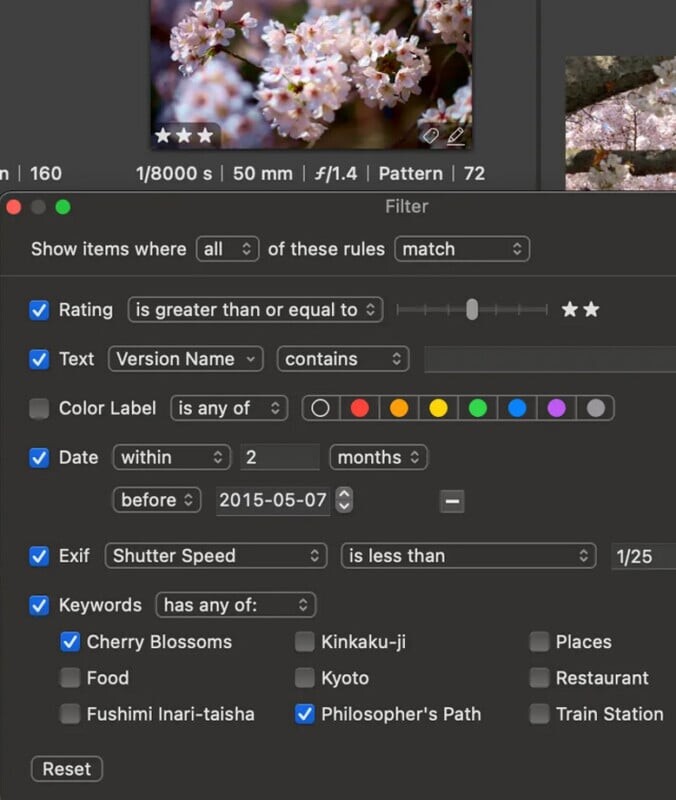Check the Kyoto keyword checkbox

point(304,678)
